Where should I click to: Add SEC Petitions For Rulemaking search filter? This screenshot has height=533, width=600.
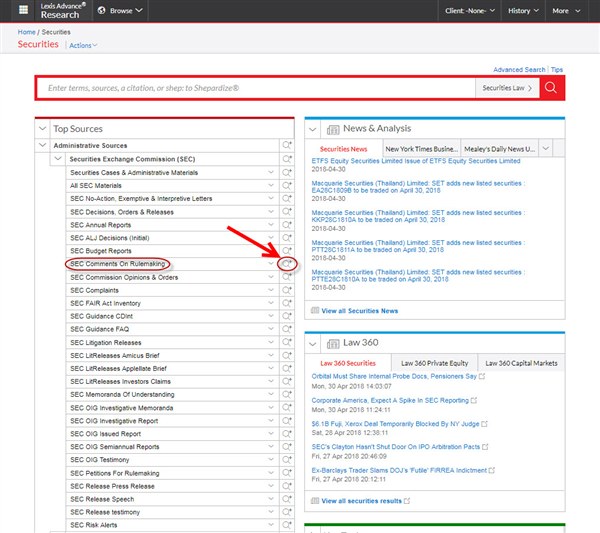tap(287, 473)
